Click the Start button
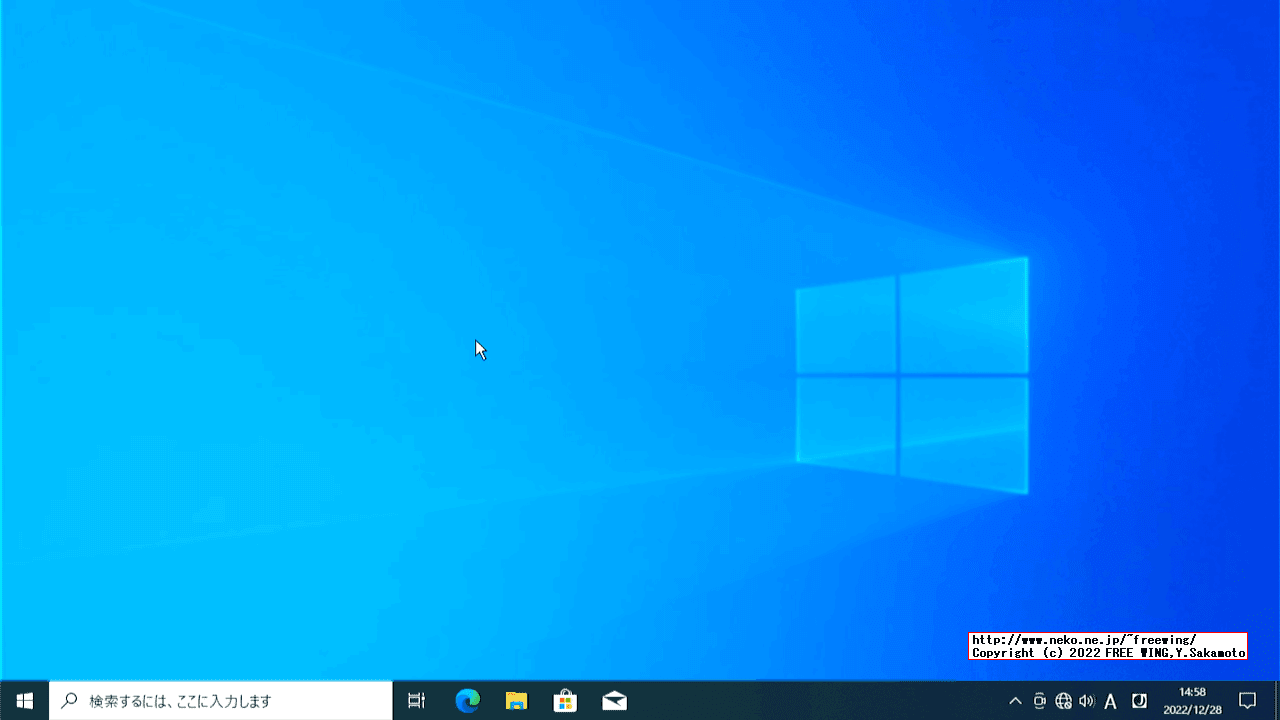1280x720 pixels. click(x=24, y=701)
